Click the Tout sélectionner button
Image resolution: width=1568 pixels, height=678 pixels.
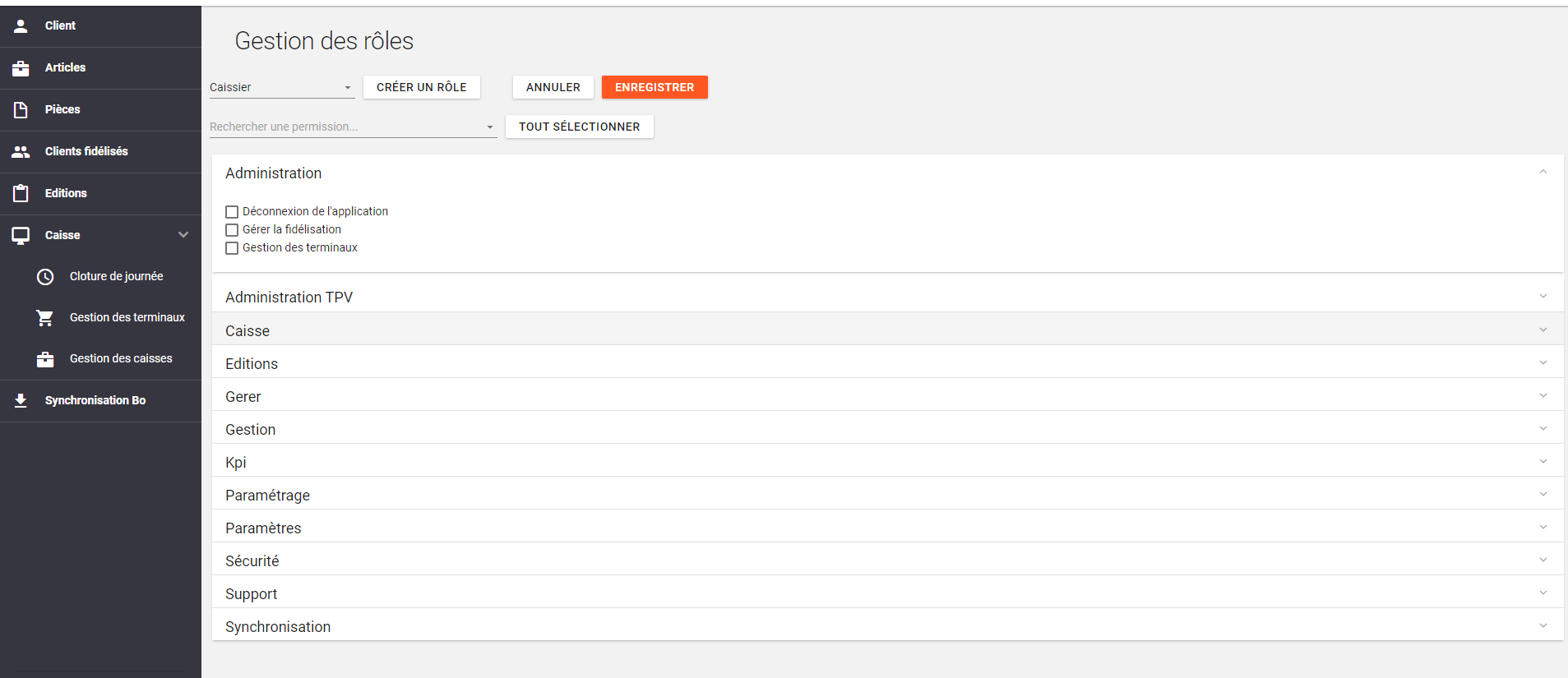(579, 127)
